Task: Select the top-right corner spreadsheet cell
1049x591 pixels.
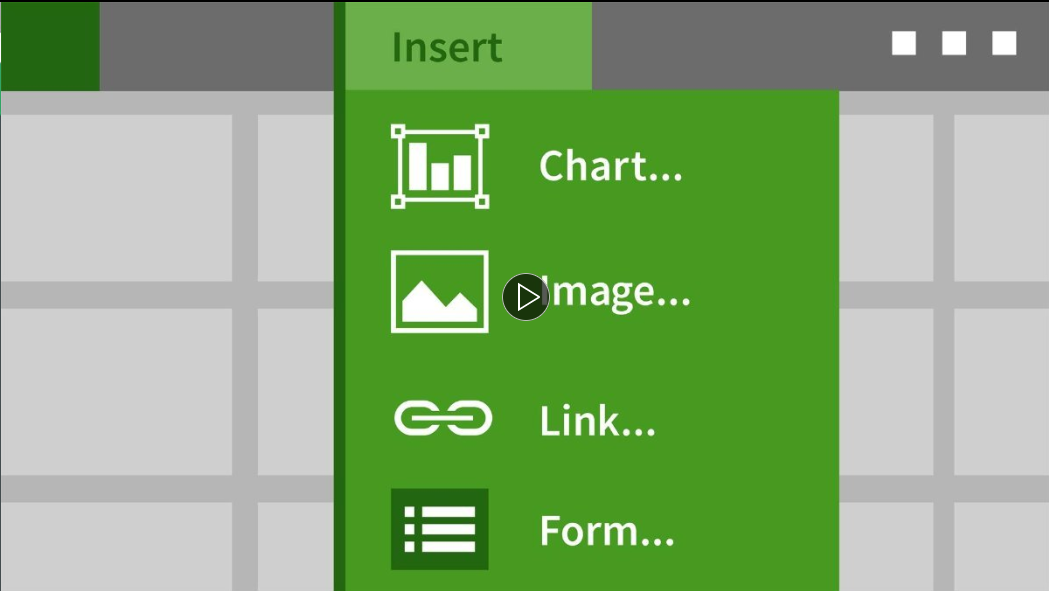Action: coord(1001,197)
